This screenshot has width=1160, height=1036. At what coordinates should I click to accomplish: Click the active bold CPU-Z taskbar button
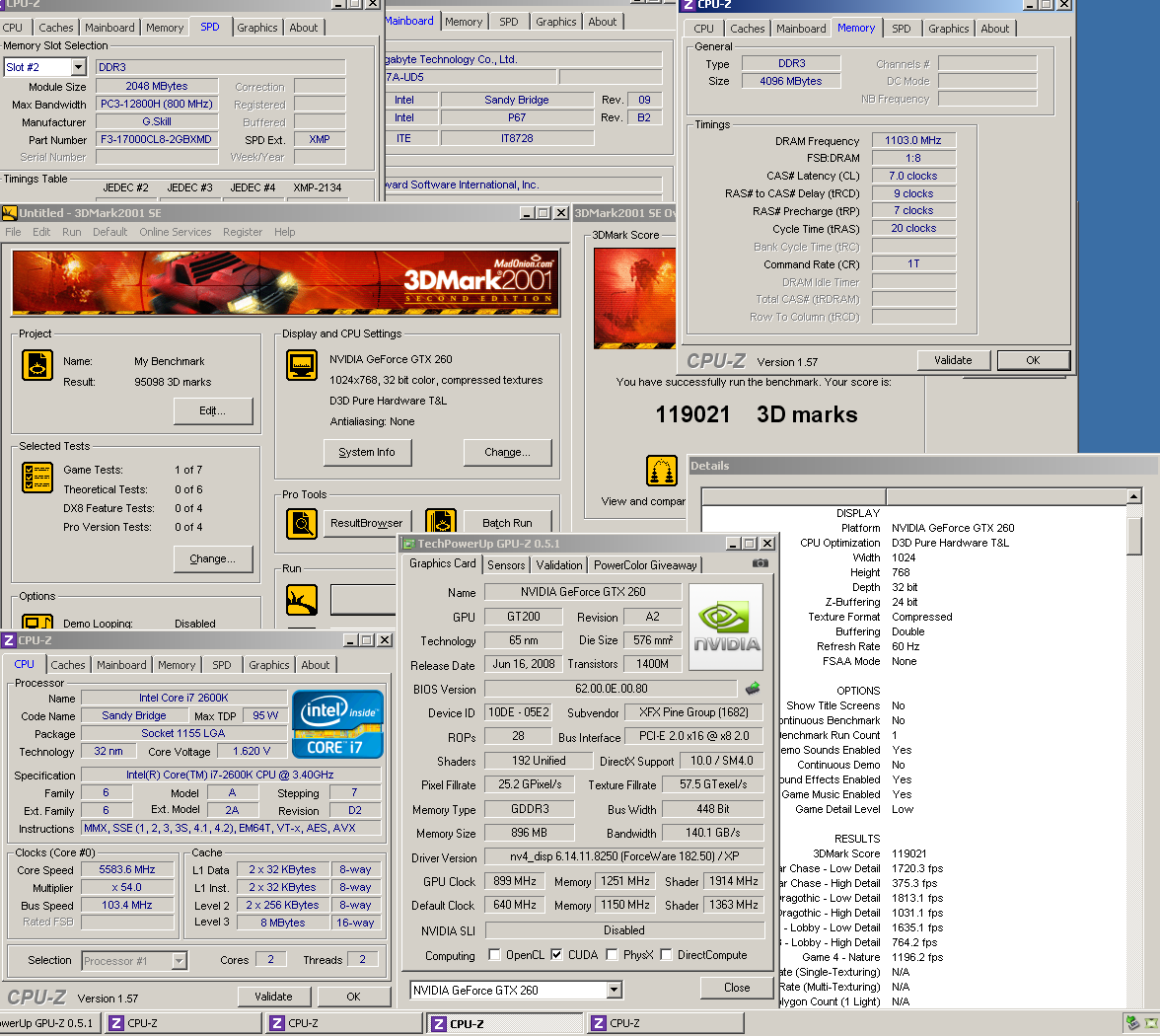[x=505, y=1023]
